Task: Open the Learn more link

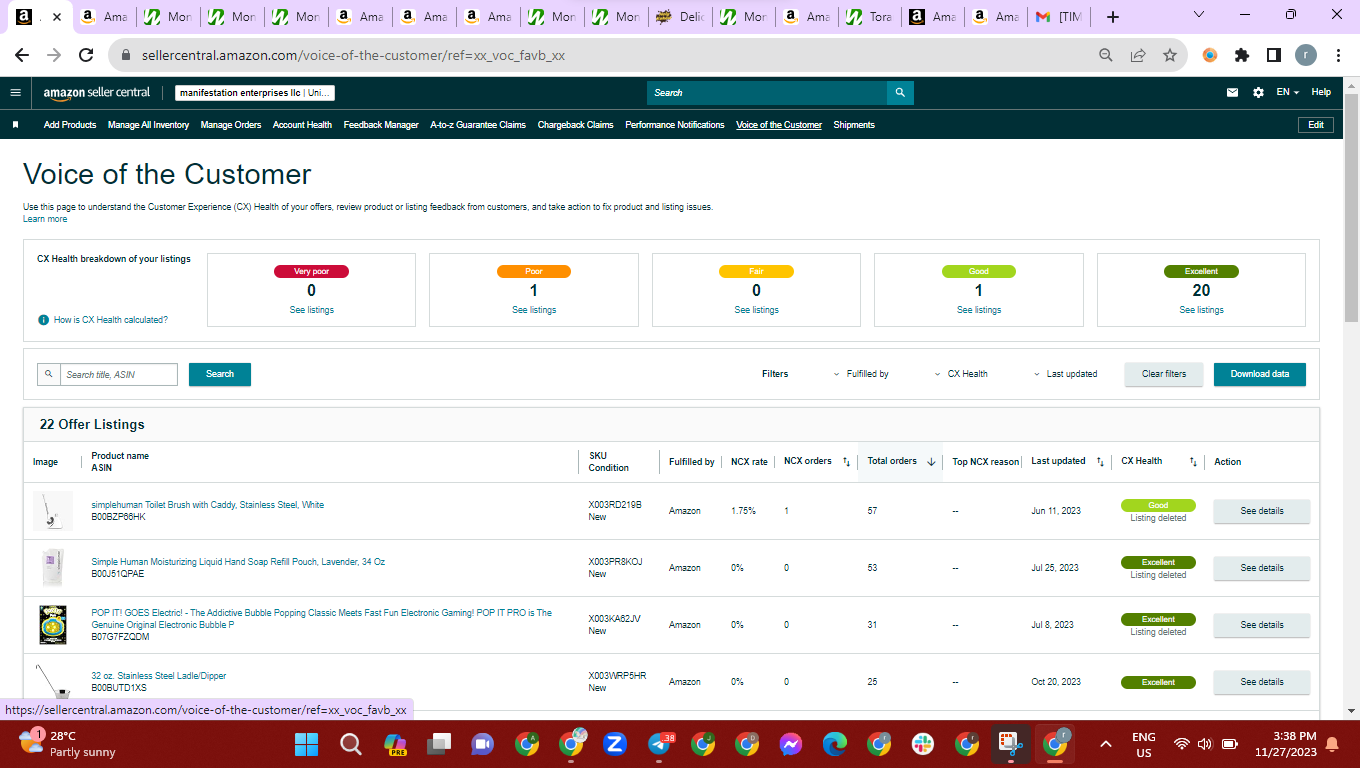Action: [x=45, y=219]
